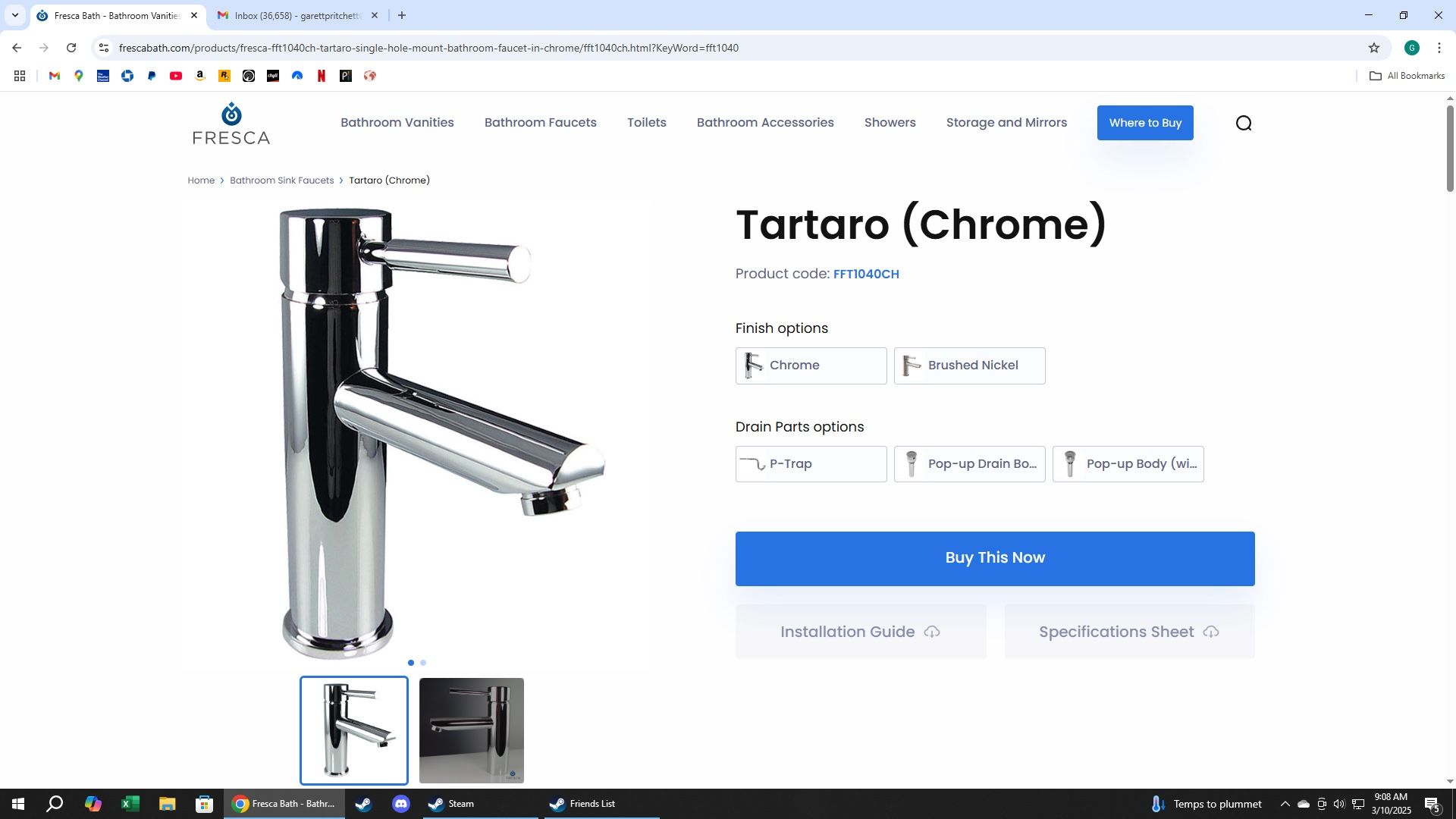This screenshot has width=1456, height=819.
Task: Open File Explorer from taskbar
Action: [x=167, y=804]
